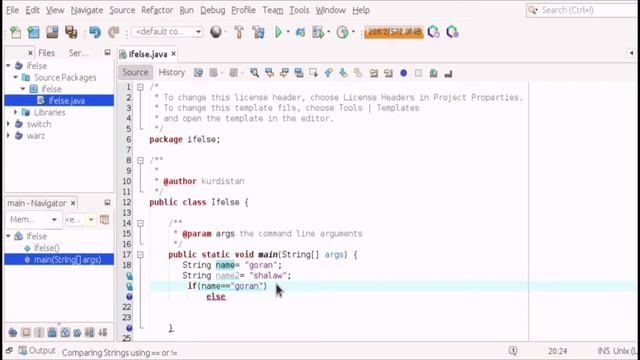Click the Build Project hammer icon
The image size is (640, 360).
[x=239, y=32]
